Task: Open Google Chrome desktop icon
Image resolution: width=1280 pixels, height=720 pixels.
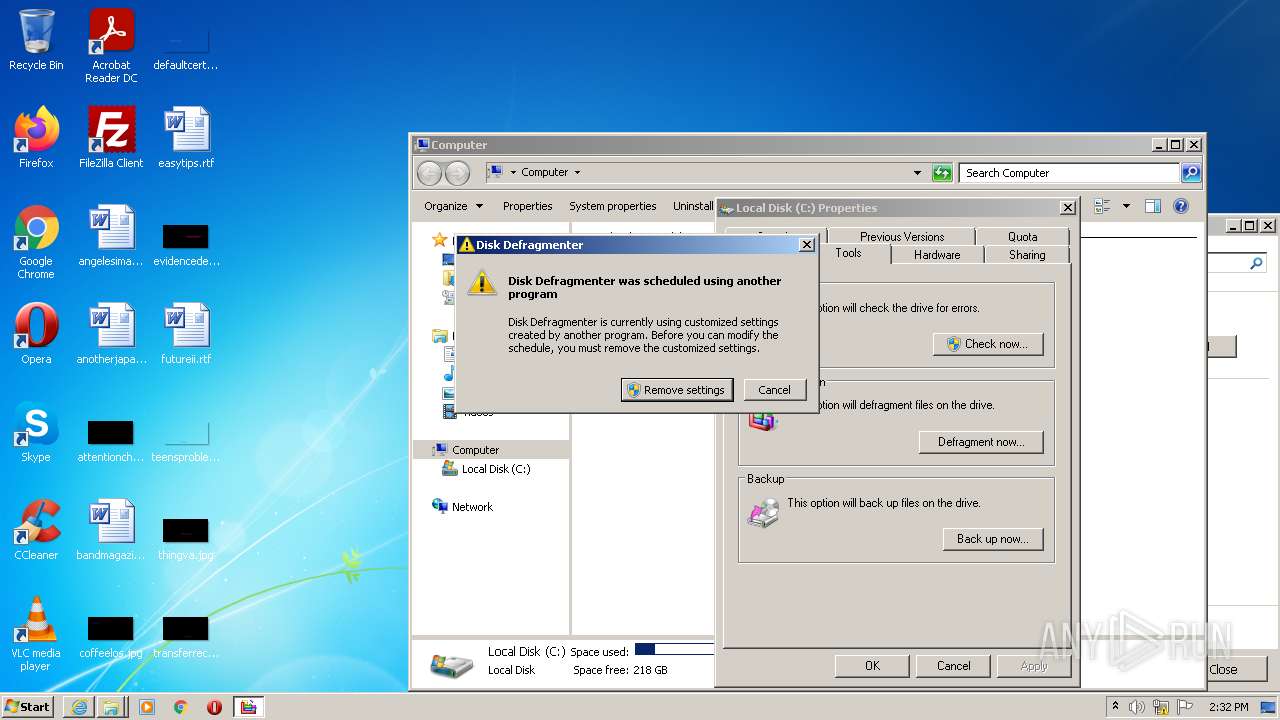Action: tap(36, 242)
